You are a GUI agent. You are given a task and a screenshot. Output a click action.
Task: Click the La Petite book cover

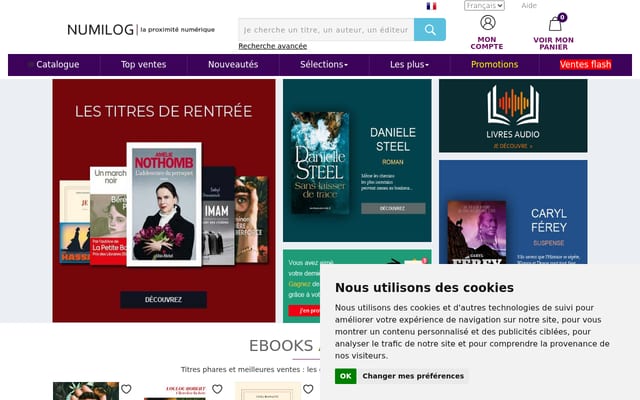point(108,216)
